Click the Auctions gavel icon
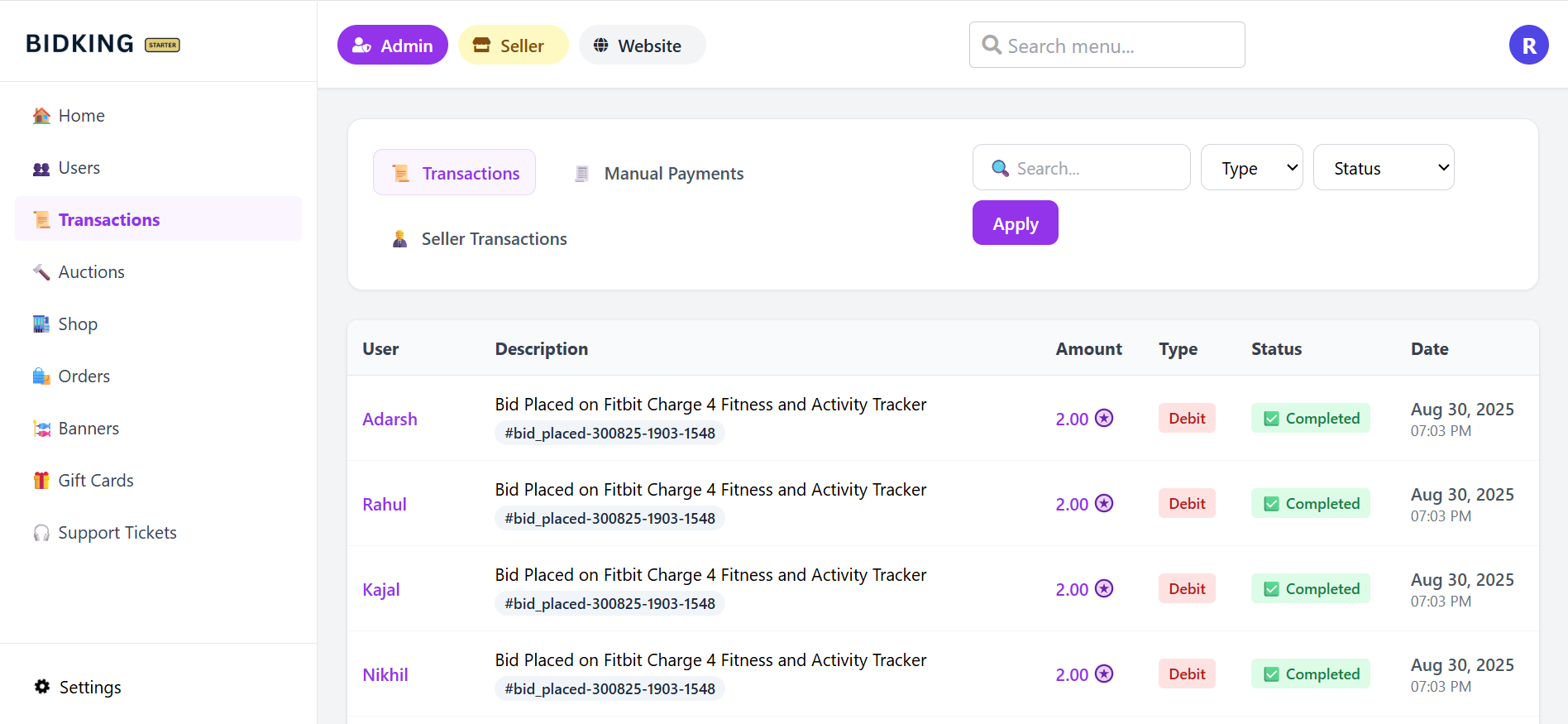The height and width of the screenshot is (724, 1568). (41, 272)
